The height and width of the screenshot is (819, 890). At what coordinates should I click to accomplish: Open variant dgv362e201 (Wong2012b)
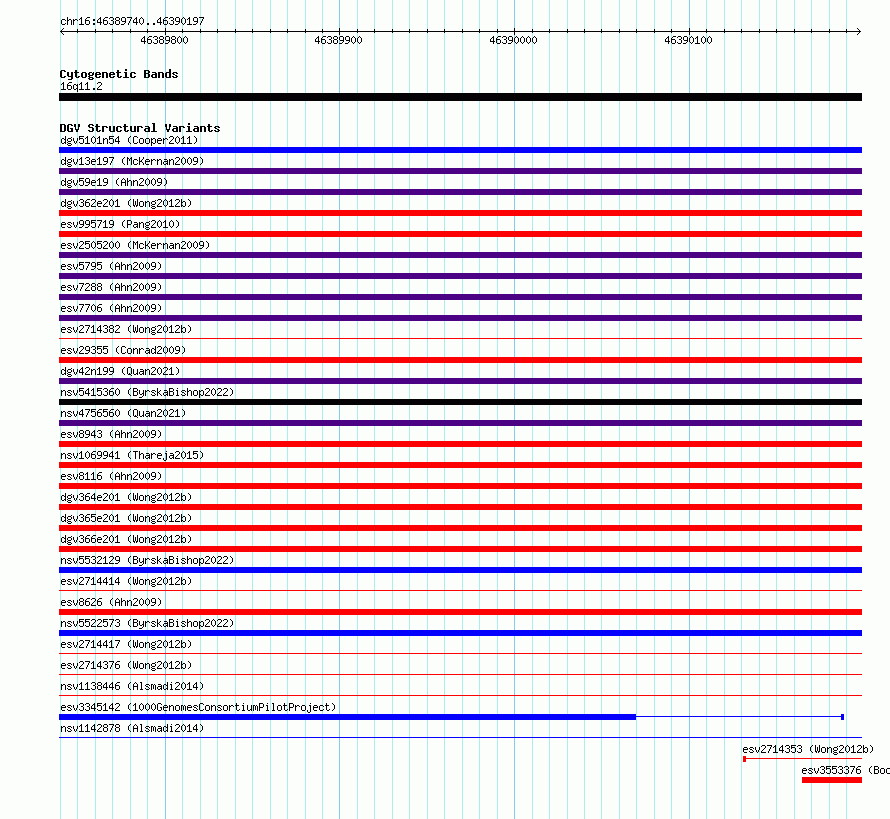[x=126, y=203]
